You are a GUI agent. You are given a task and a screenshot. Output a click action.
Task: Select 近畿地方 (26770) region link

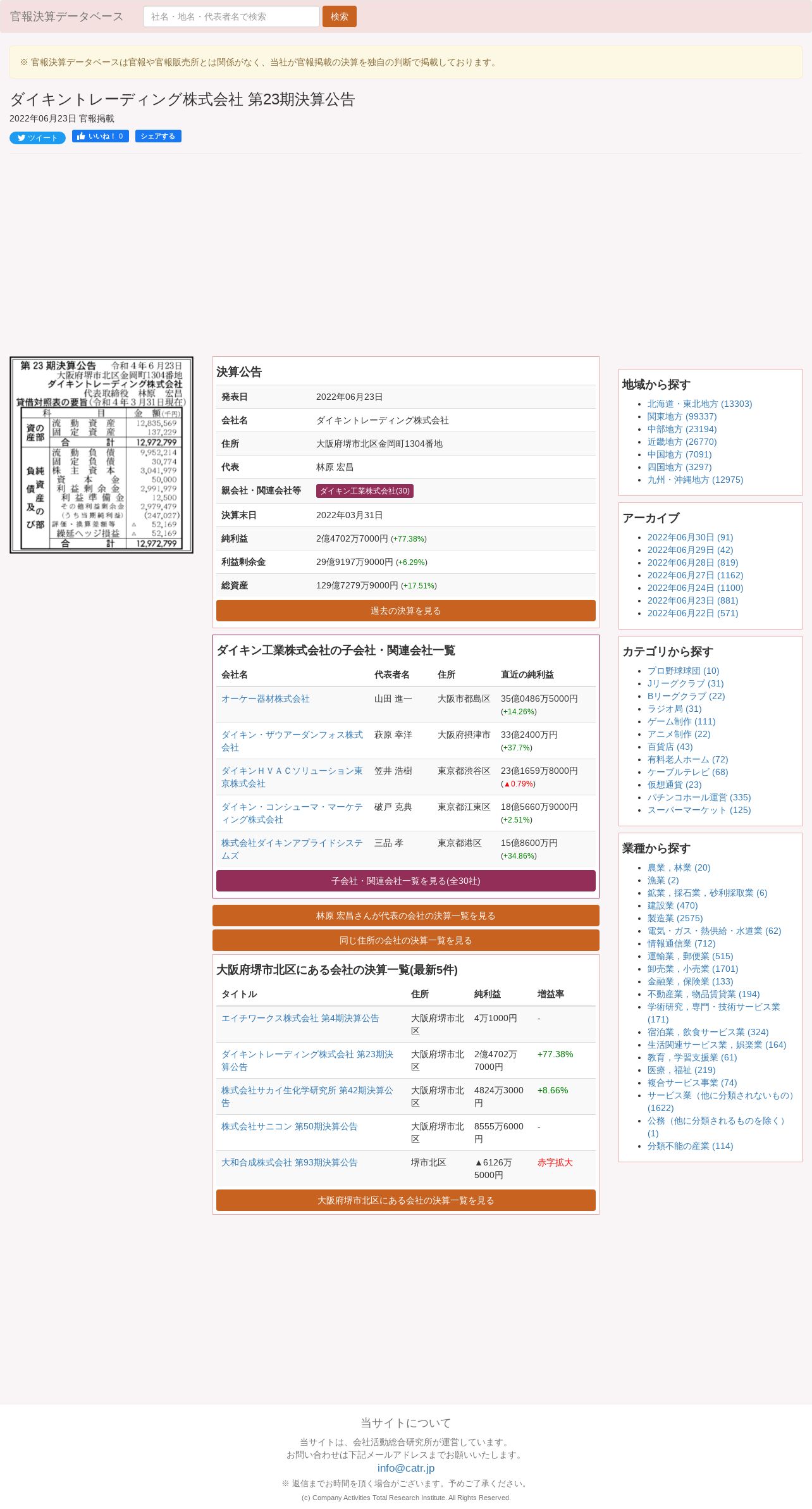tap(682, 442)
